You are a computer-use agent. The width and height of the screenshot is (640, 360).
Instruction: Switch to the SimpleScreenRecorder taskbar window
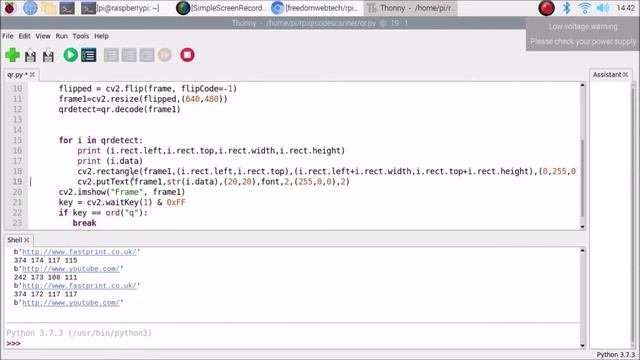pos(222,8)
